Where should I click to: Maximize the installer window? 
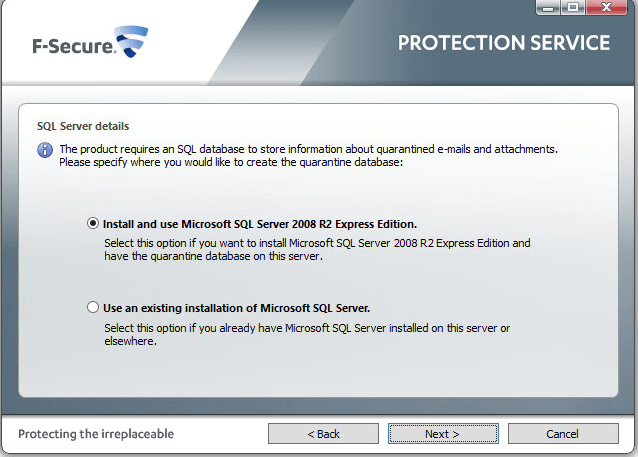(x=574, y=8)
